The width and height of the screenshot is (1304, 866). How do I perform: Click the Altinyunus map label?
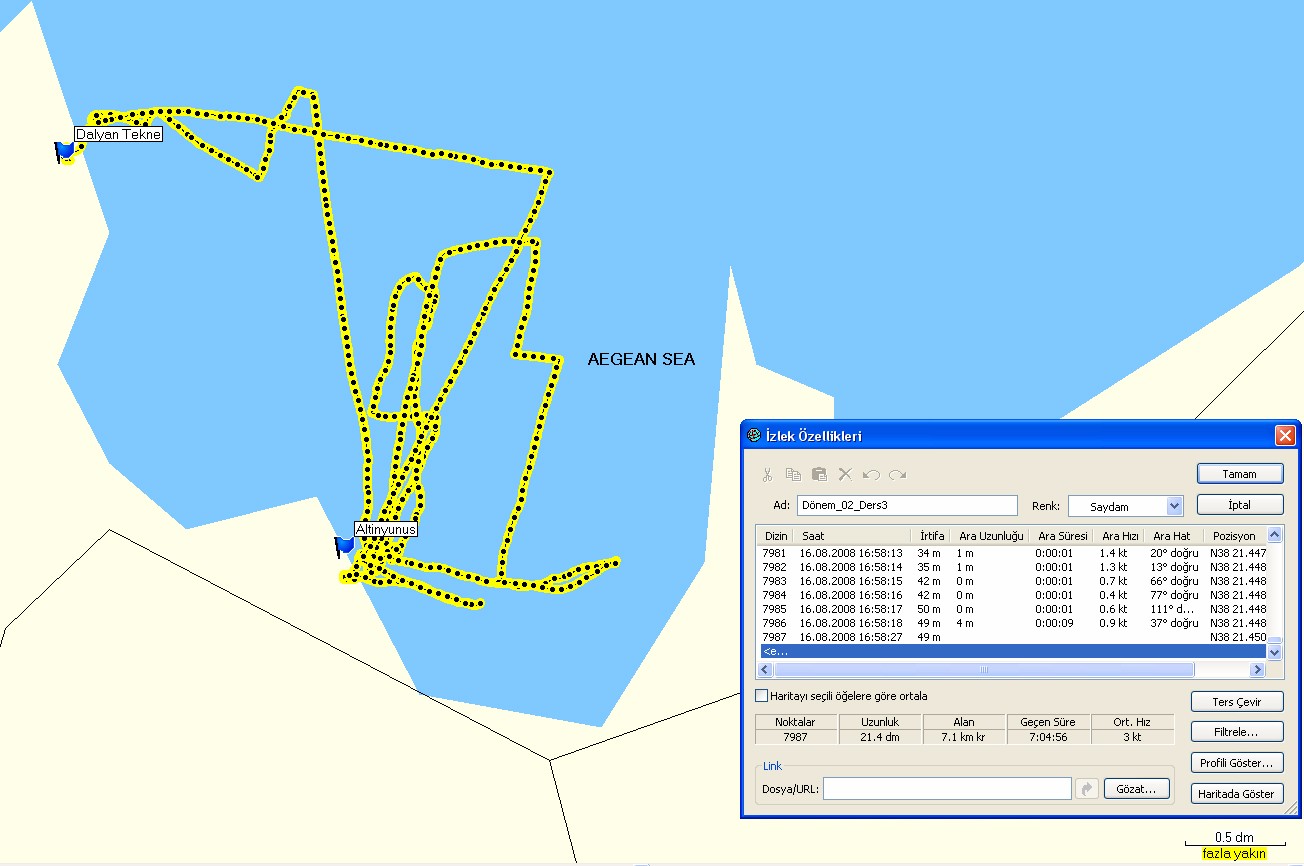click(386, 529)
